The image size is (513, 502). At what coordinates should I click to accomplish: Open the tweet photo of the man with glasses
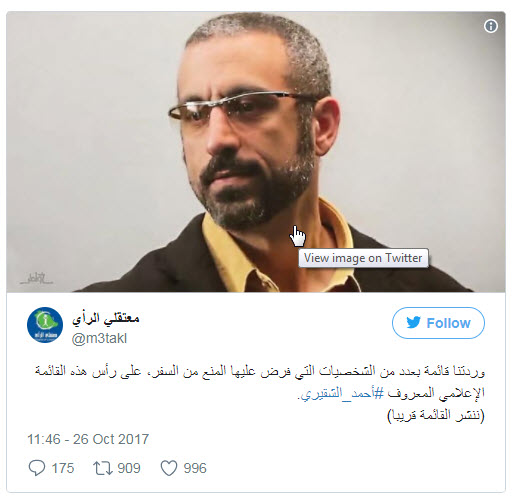click(256, 152)
